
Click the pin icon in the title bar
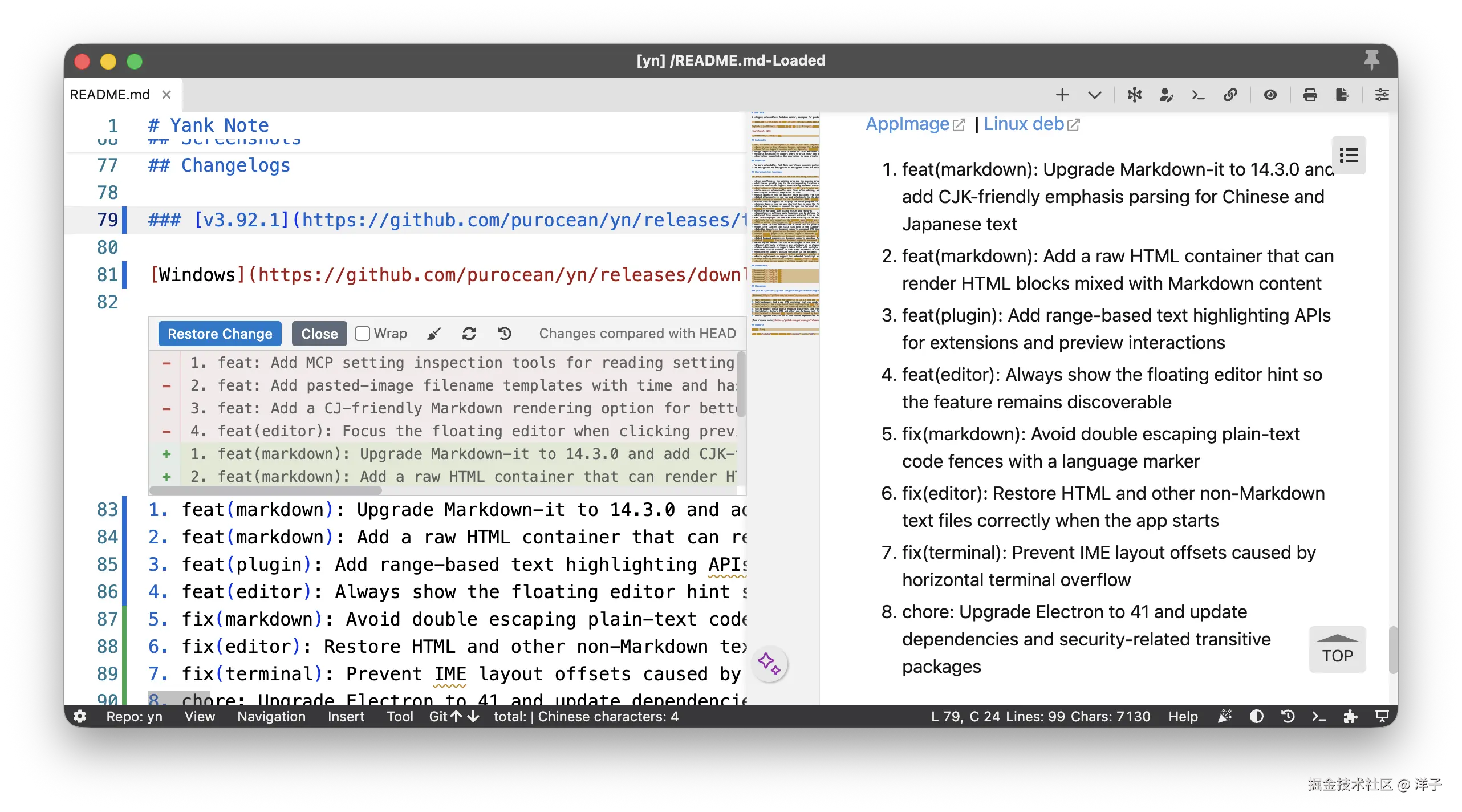[x=1371, y=60]
